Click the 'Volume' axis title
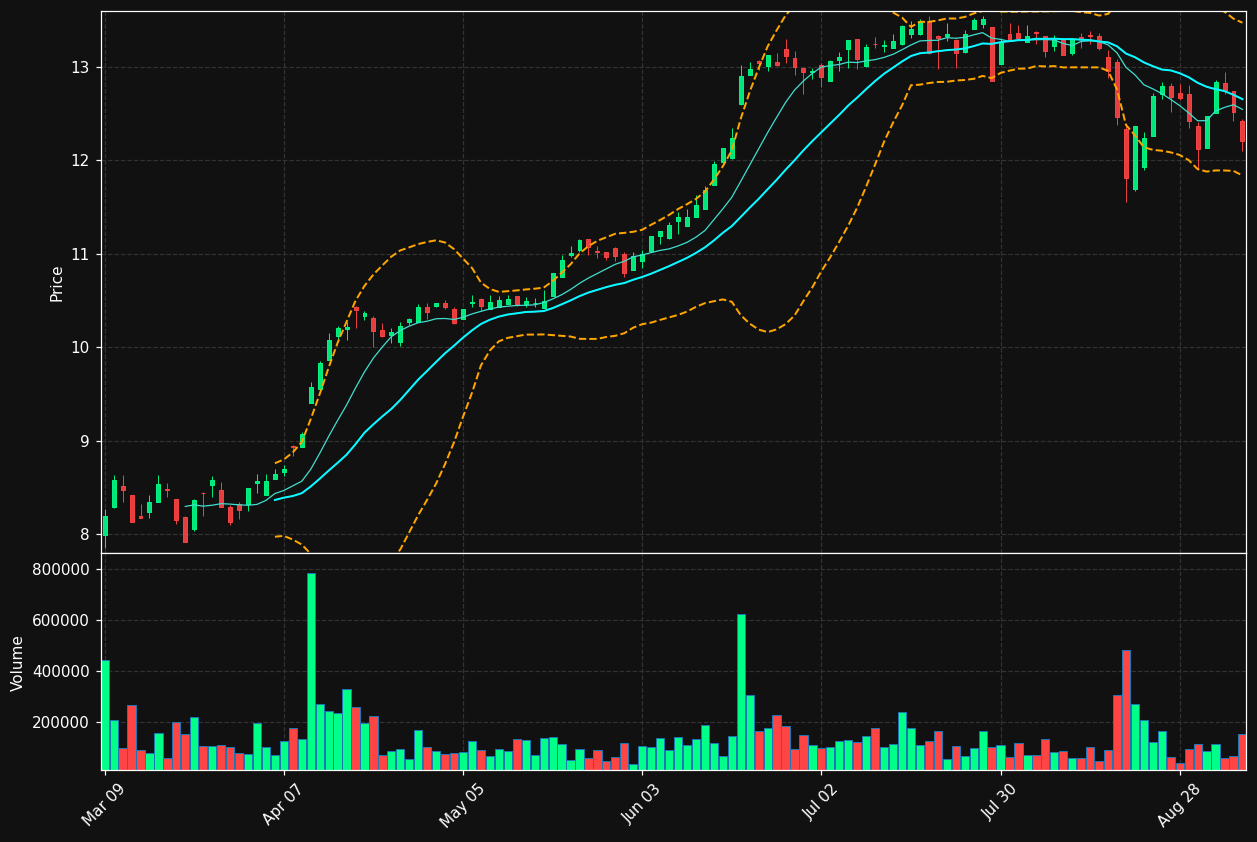This screenshot has height=842, width=1257. pos(18,663)
